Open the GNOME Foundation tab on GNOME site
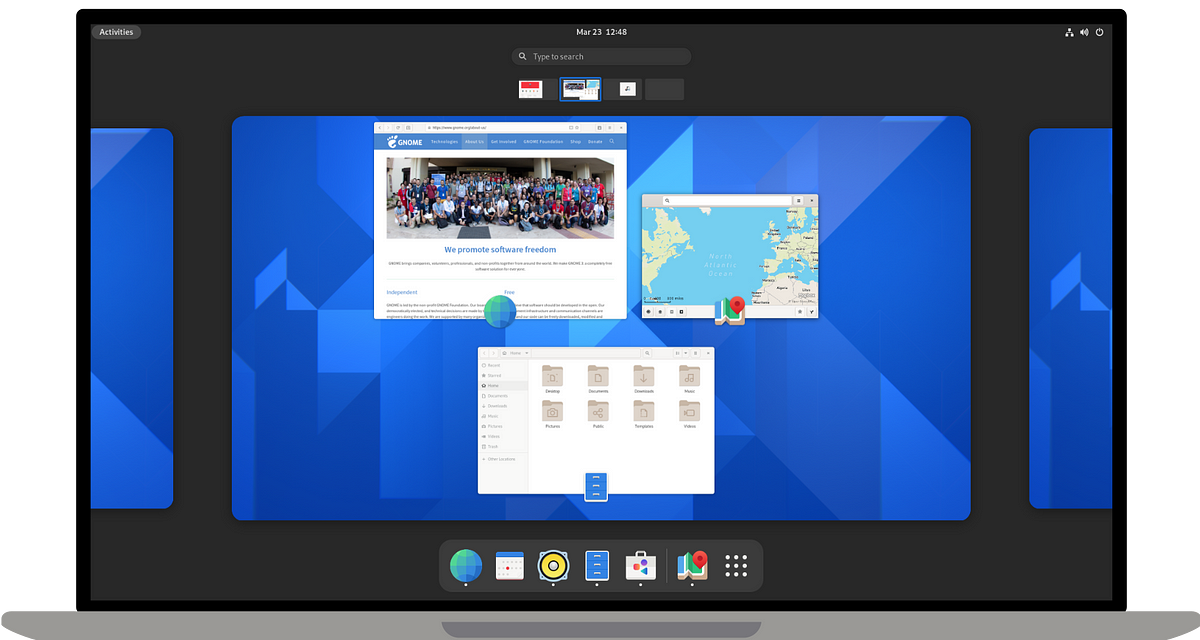The width and height of the screenshot is (1200, 640). pos(543,142)
